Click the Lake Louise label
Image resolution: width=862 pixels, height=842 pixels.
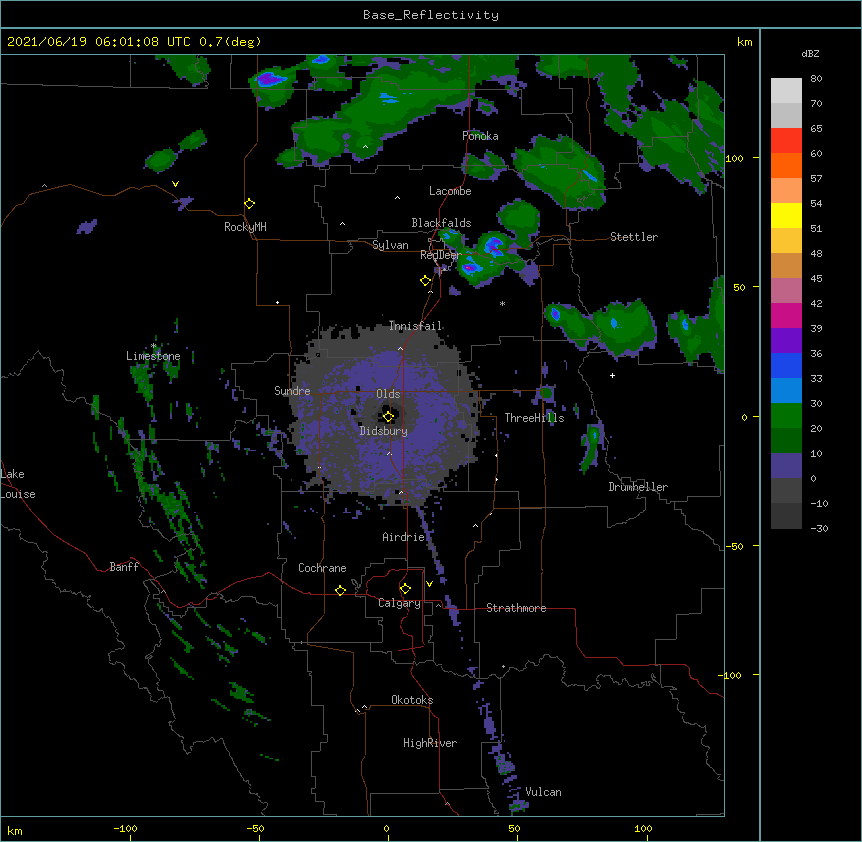pos(18,484)
